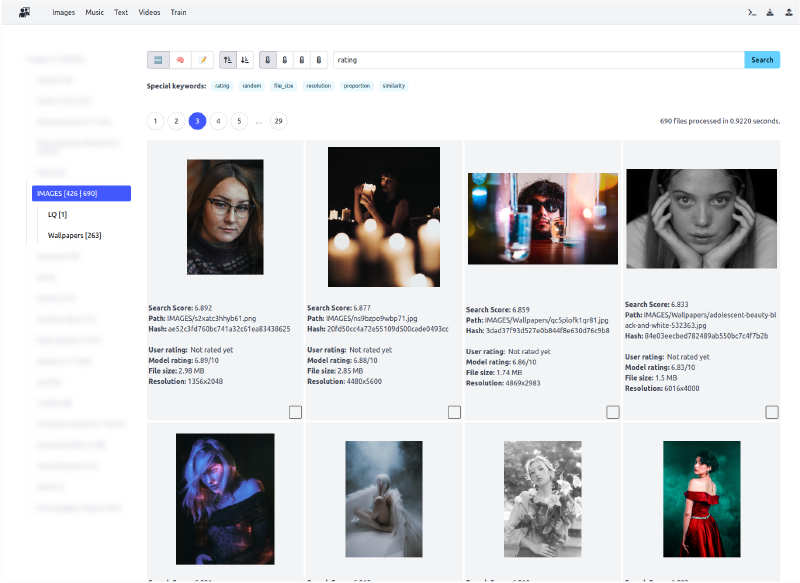Click the upload icon in the top-right corner
The width and height of the screenshot is (800, 583).
(x=787, y=13)
